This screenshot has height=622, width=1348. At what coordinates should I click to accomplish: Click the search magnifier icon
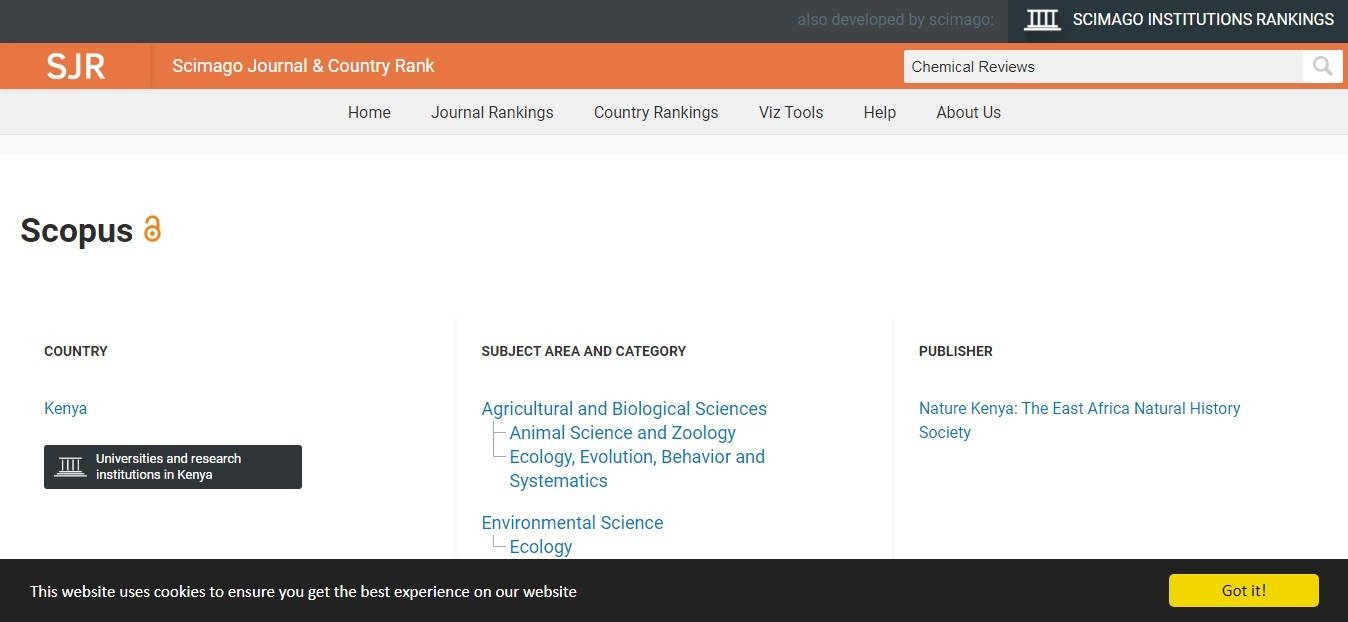[1322, 67]
